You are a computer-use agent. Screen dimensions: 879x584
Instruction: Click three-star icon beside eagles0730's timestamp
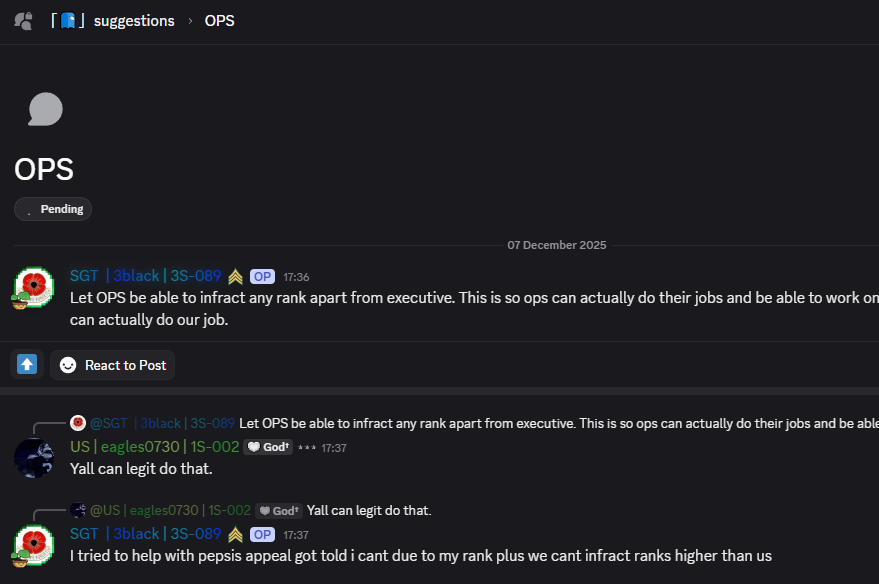(306, 448)
